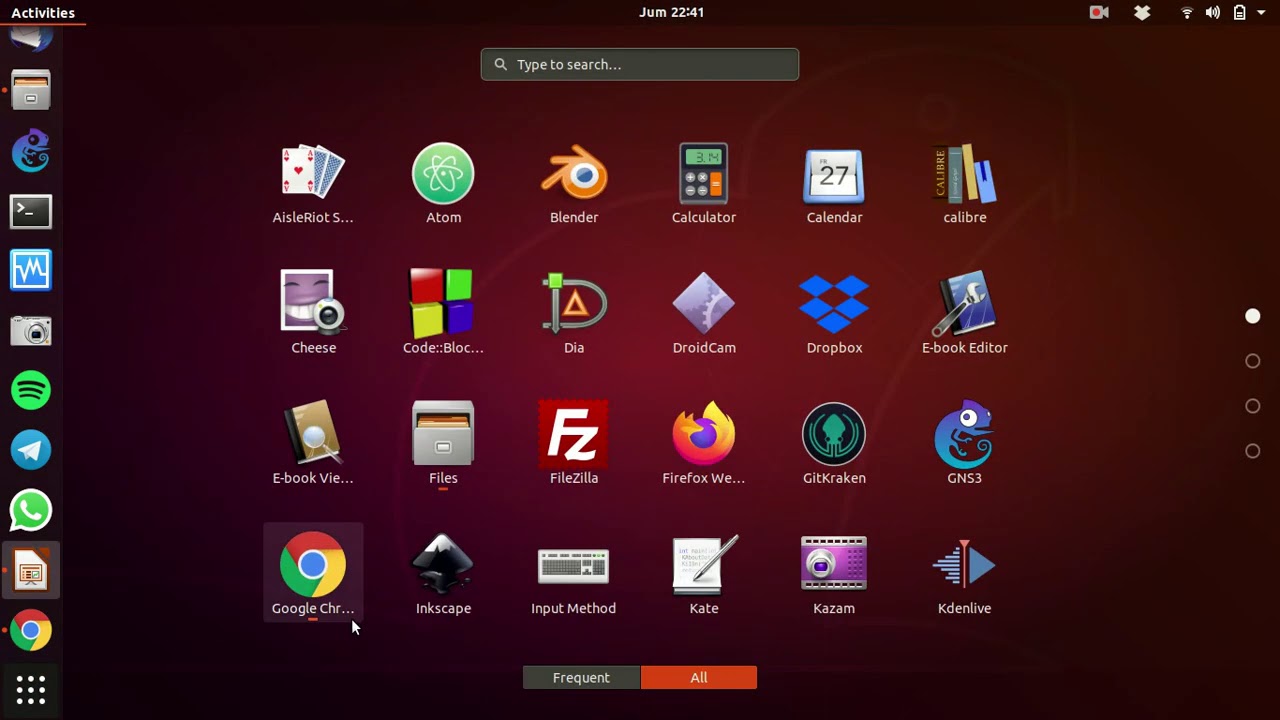This screenshot has height=720, width=1280.
Task: Click the battery icon in the top bar
Action: (x=1239, y=13)
